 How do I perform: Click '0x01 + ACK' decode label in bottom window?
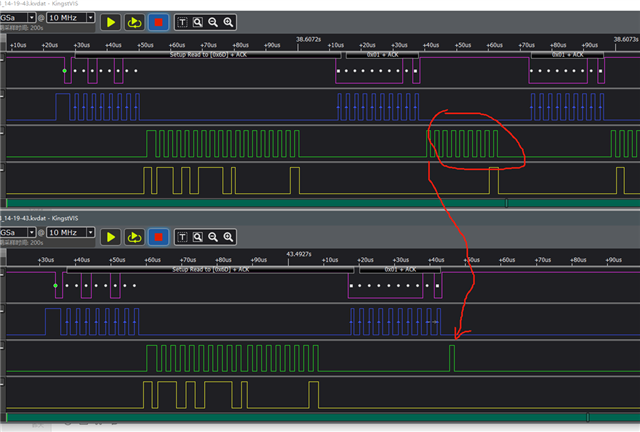point(400,269)
